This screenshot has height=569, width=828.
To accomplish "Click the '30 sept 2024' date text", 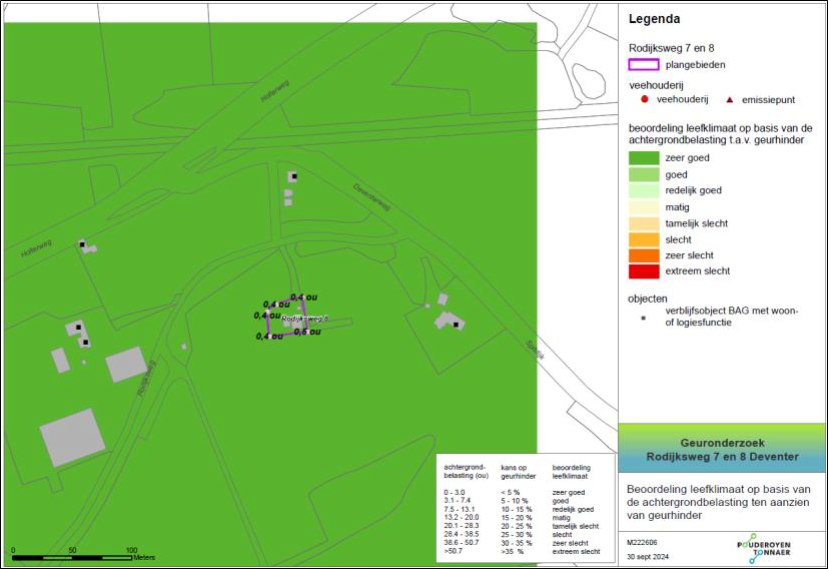I will pos(651,555).
